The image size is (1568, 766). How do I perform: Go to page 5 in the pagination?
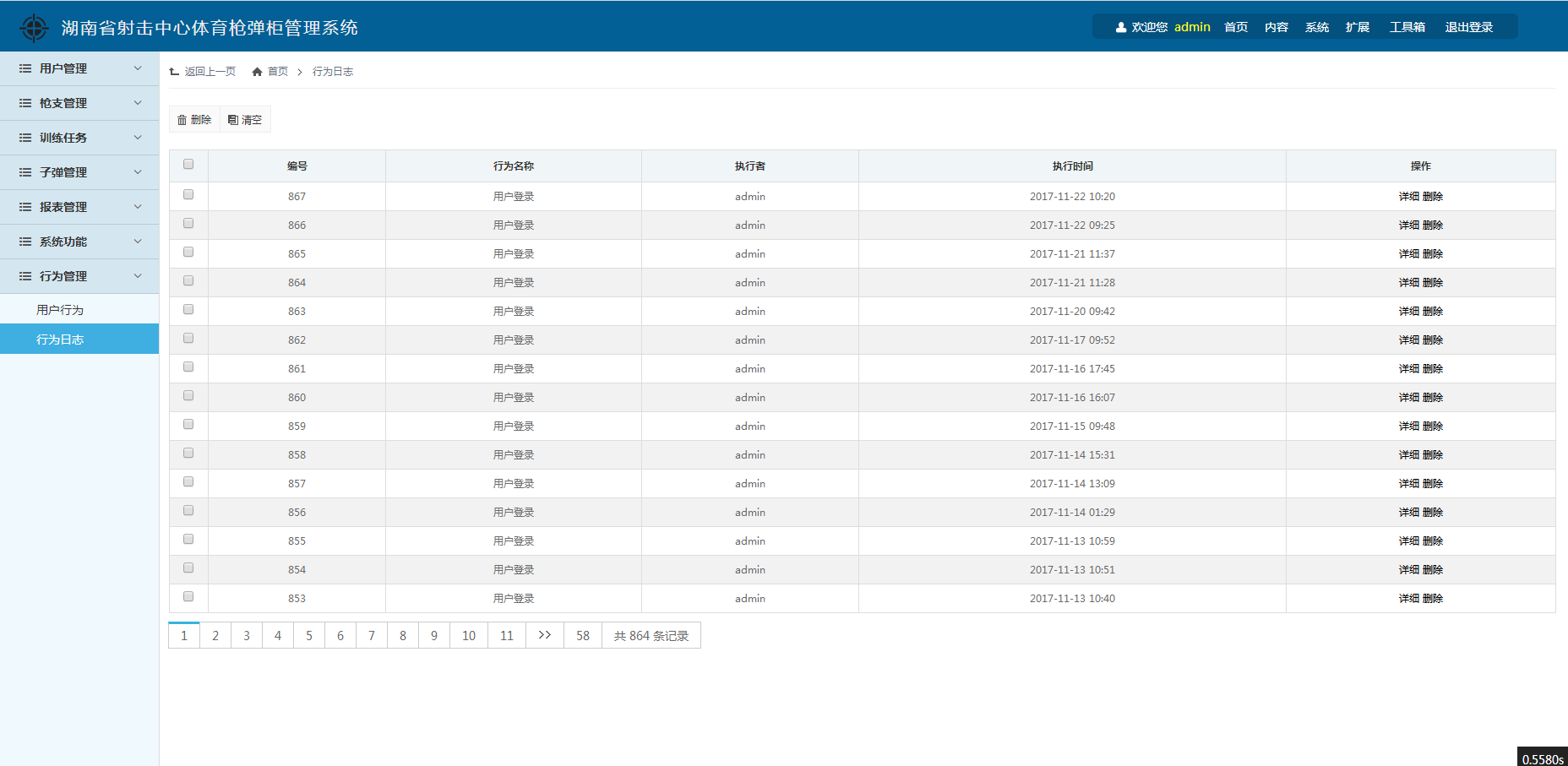point(309,636)
